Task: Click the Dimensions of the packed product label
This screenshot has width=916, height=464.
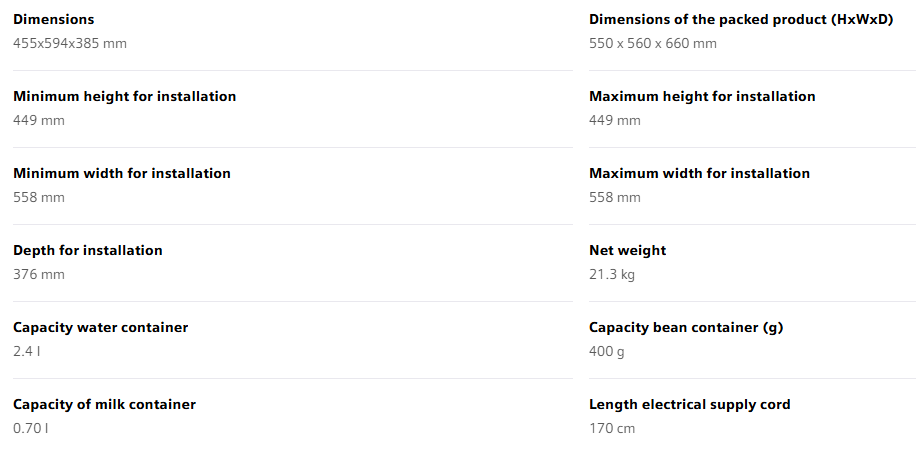Action: pyautogui.click(x=741, y=20)
